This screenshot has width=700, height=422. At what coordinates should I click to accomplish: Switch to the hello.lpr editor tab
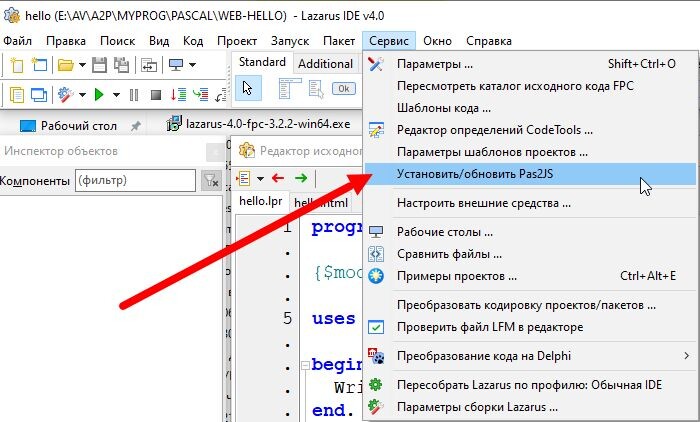(261, 201)
